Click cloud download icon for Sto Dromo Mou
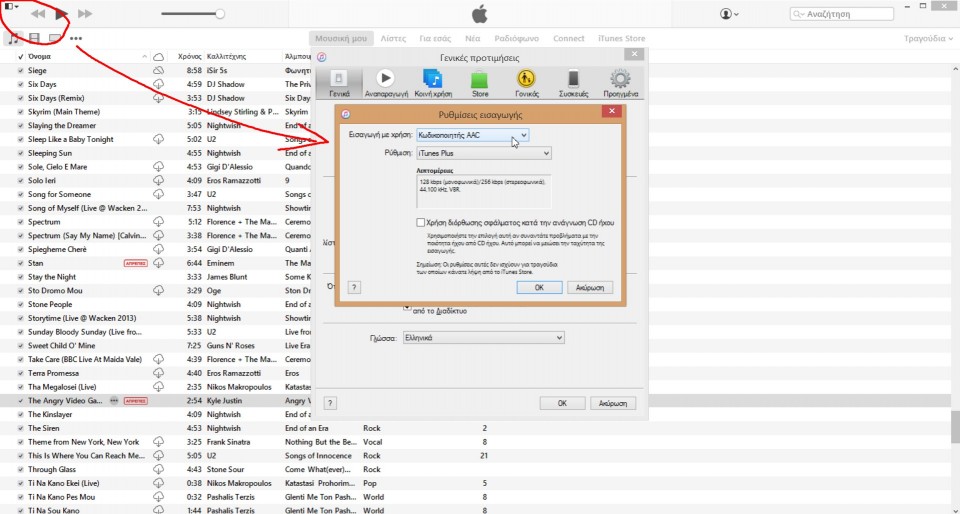 [159, 291]
